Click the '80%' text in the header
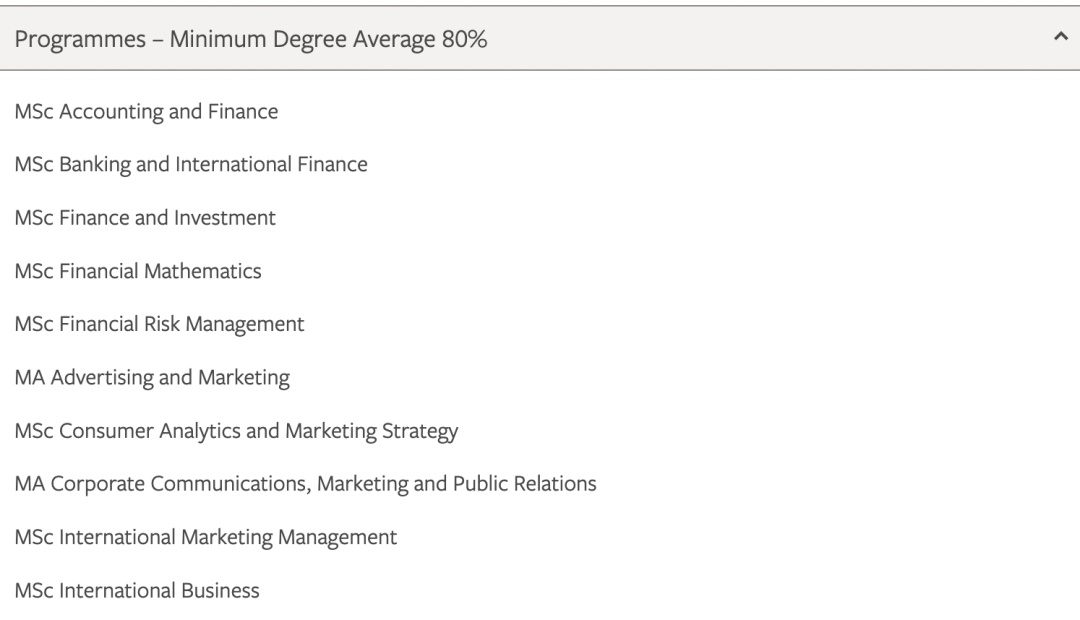Screen dimensions: 1080x620 [464, 41]
